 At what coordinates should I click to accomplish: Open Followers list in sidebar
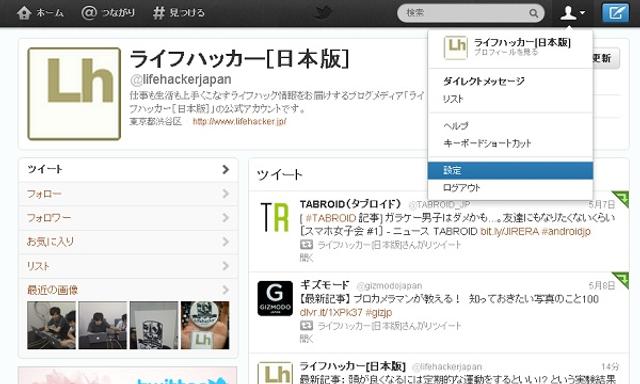[x=128, y=218]
